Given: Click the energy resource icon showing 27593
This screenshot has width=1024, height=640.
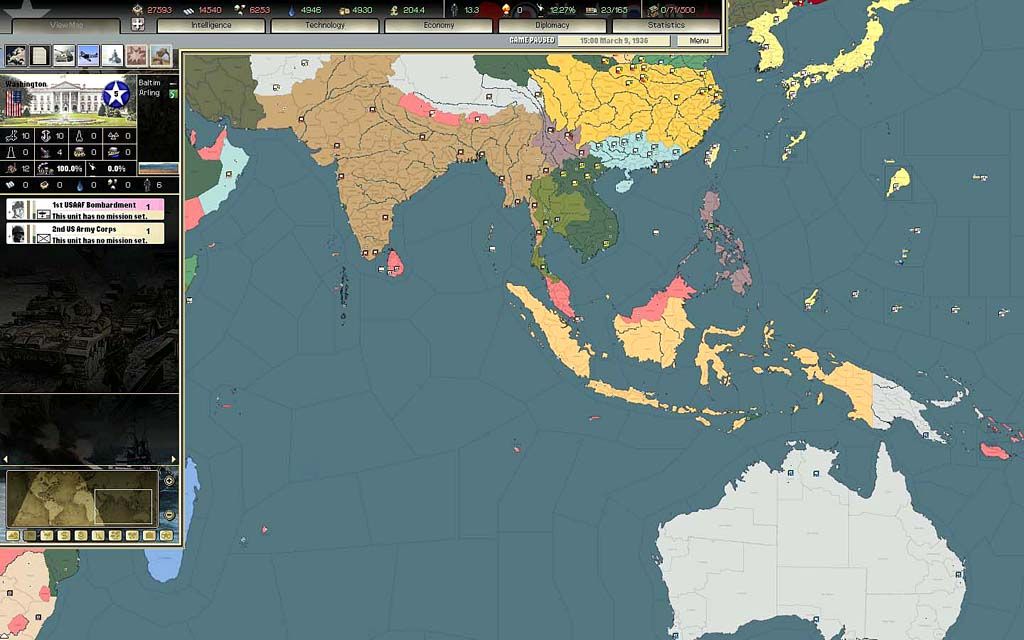Looking at the screenshot, I should point(137,10).
